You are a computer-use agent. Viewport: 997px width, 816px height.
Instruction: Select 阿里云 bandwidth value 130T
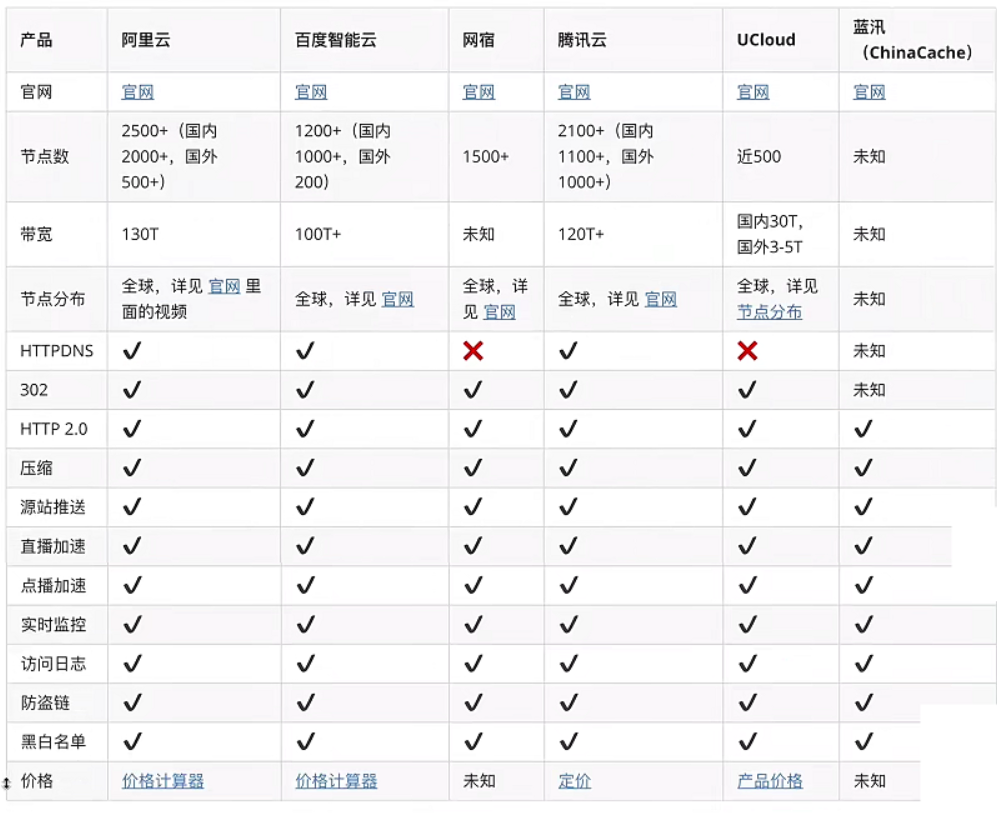pyautogui.click(x=139, y=234)
